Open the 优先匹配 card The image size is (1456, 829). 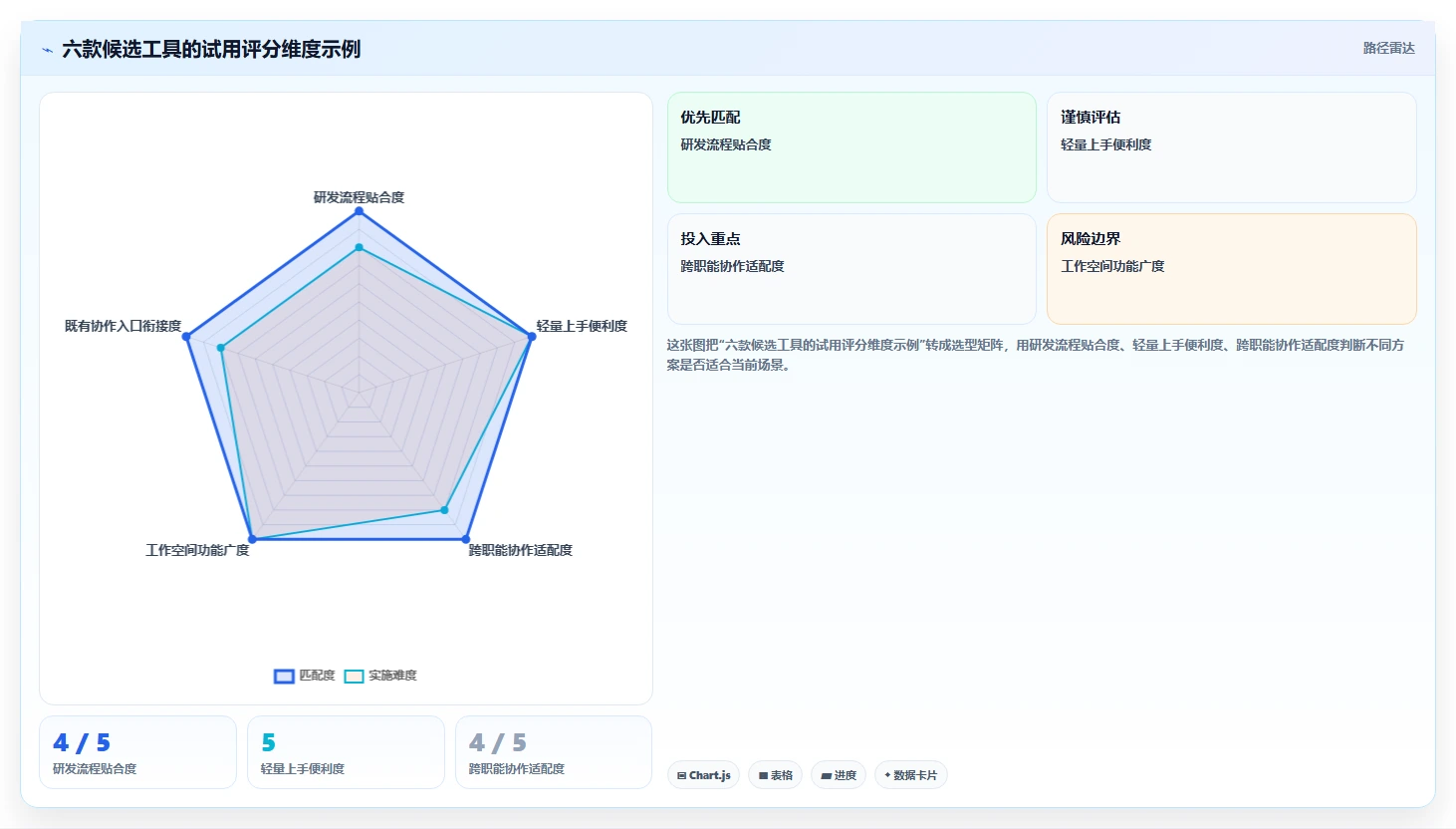coord(851,147)
